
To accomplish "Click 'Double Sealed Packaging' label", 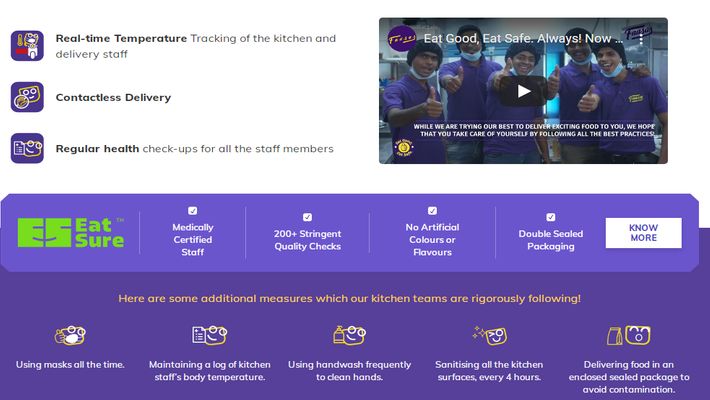I will [x=551, y=240].
